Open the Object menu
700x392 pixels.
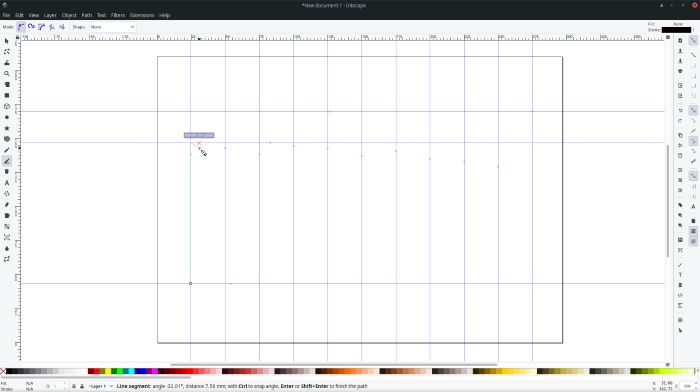(x=69, y=15)
